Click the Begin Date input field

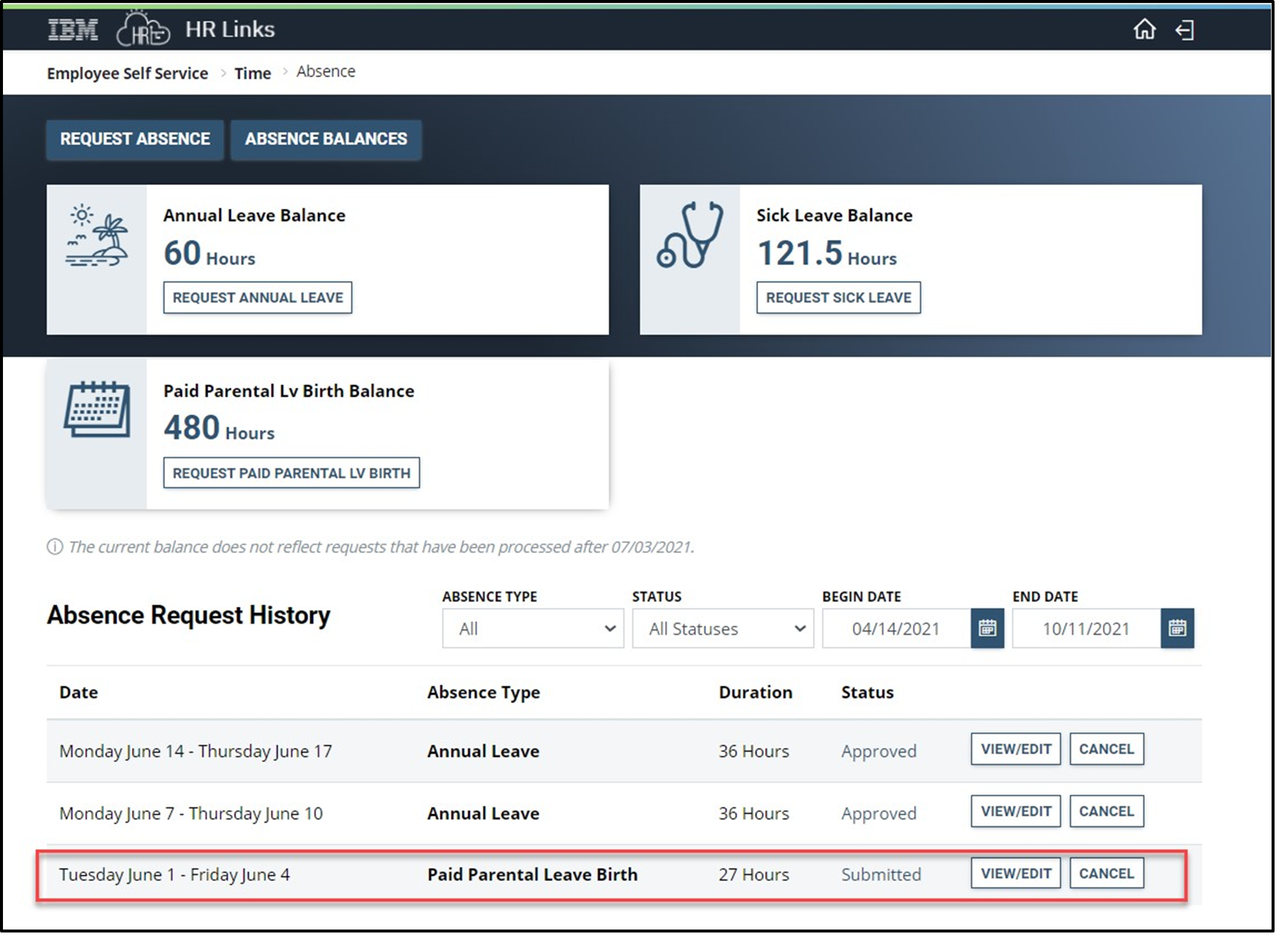tap(895, 628)
